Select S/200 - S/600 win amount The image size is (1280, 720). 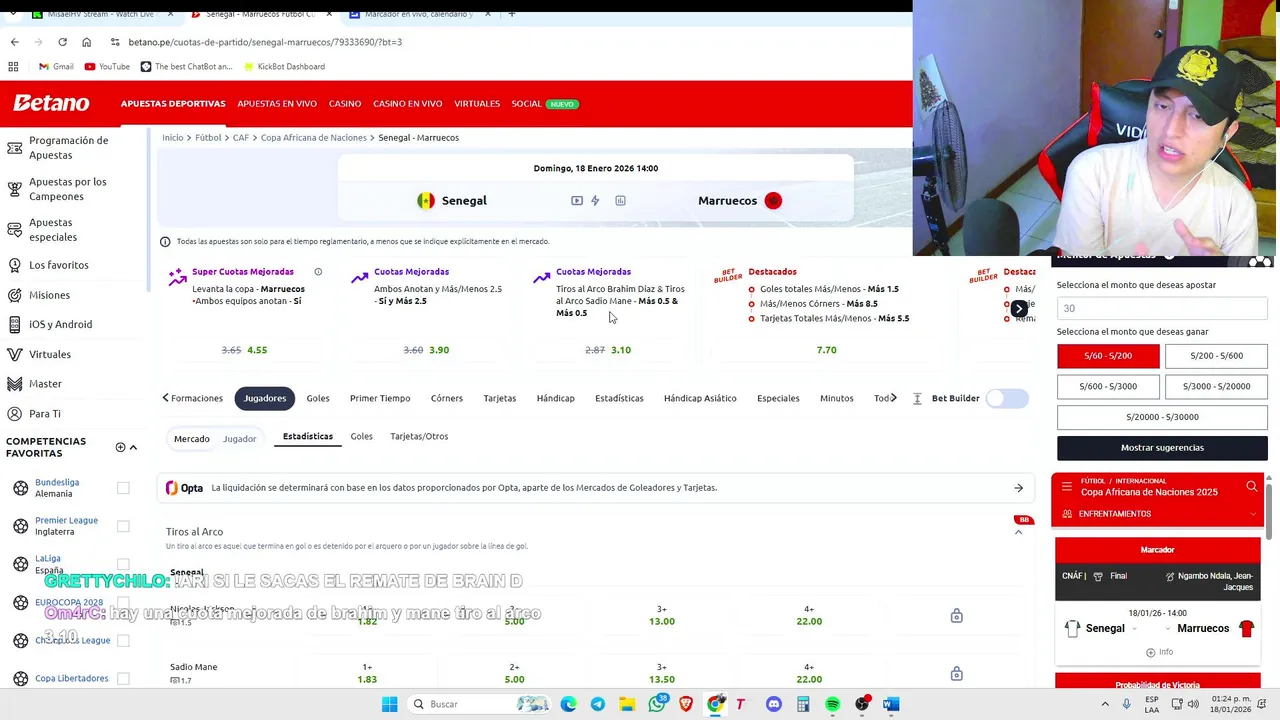coord(1216,356)
